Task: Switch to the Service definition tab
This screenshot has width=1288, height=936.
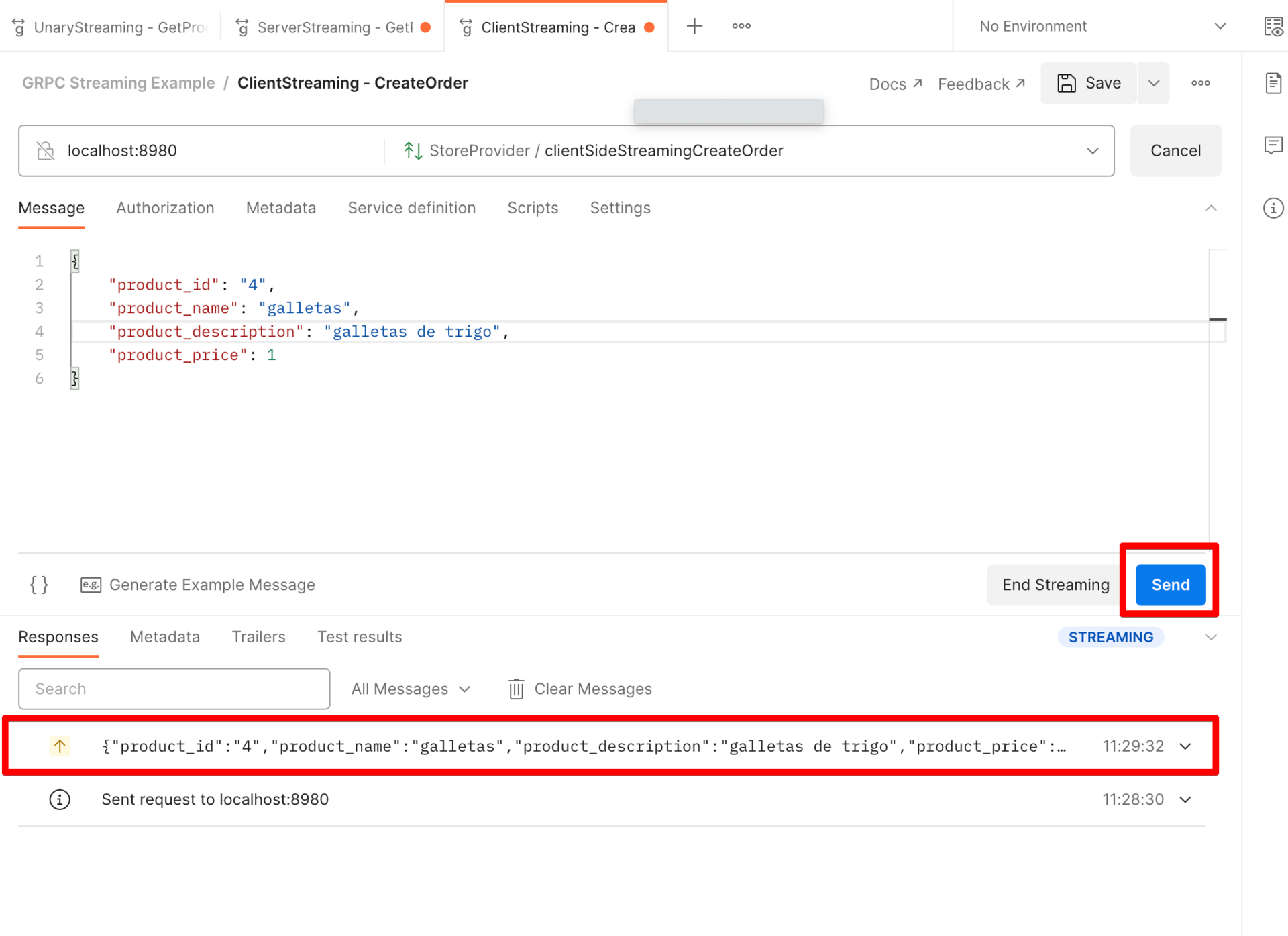Action: pyautogui.click(x=411, y=208)
